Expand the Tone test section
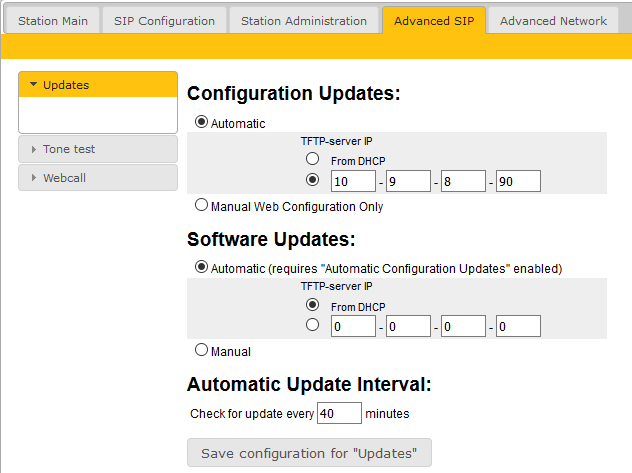 coord(97,149)
